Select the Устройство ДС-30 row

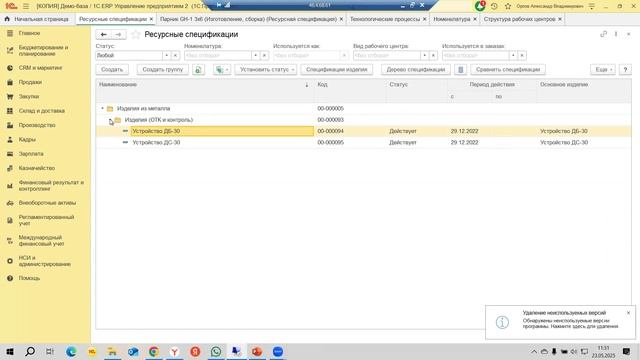point(363,142)
